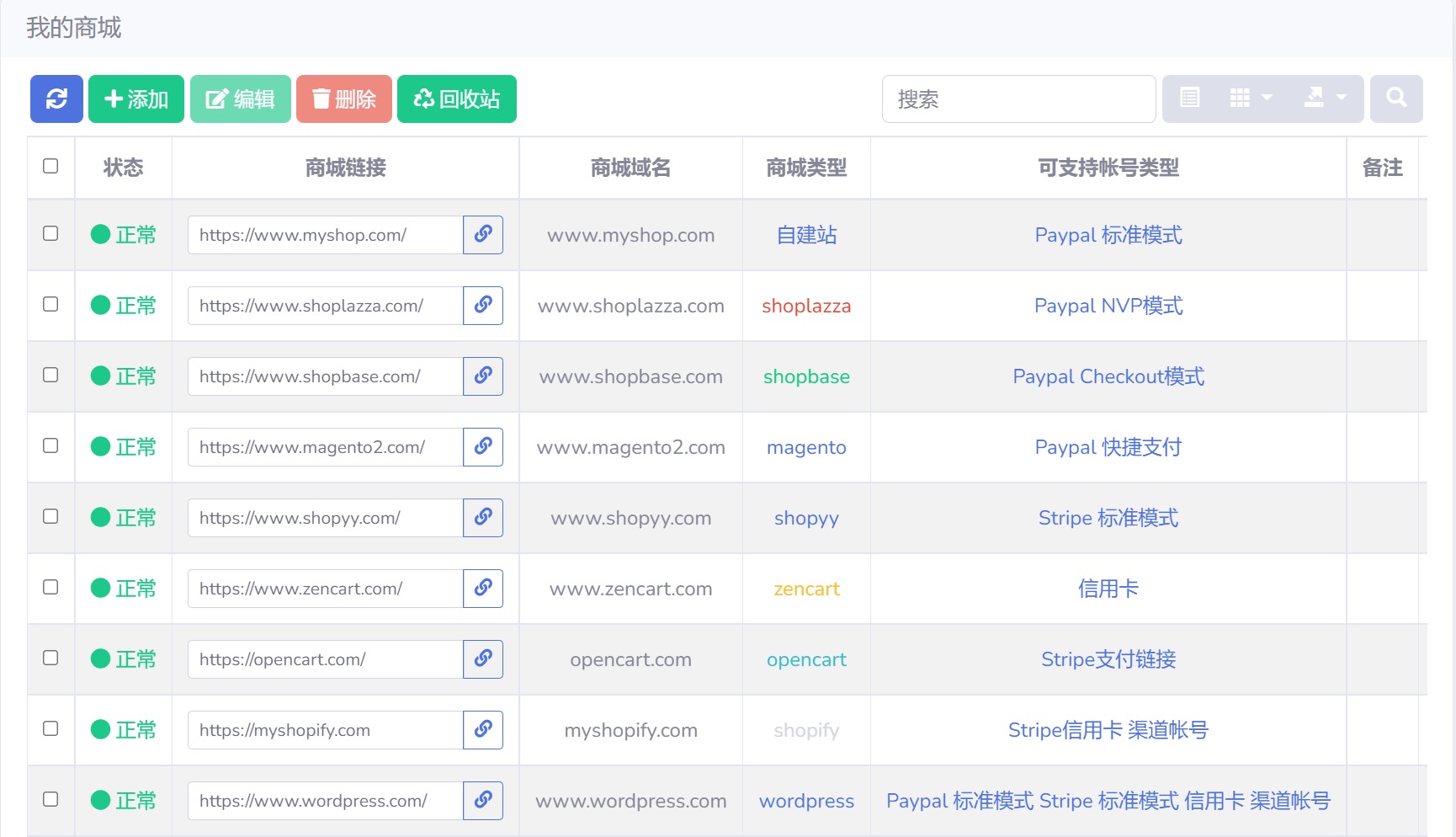This screenshot has width=1456, height=837.
Task: Click the Paypal NVP模式 account type
Action: coord(1108,306)
